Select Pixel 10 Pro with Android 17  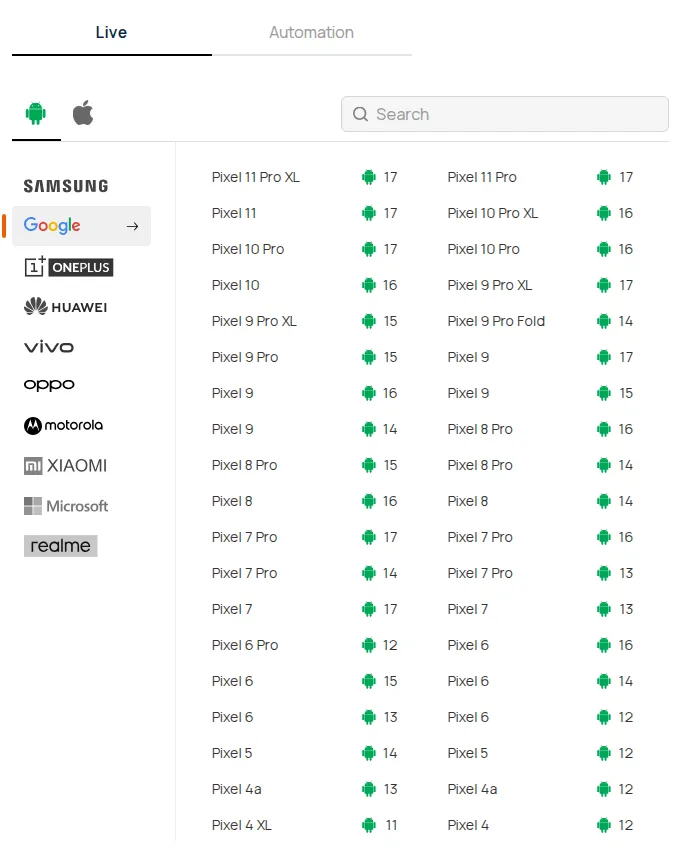[x=248, y=249]
